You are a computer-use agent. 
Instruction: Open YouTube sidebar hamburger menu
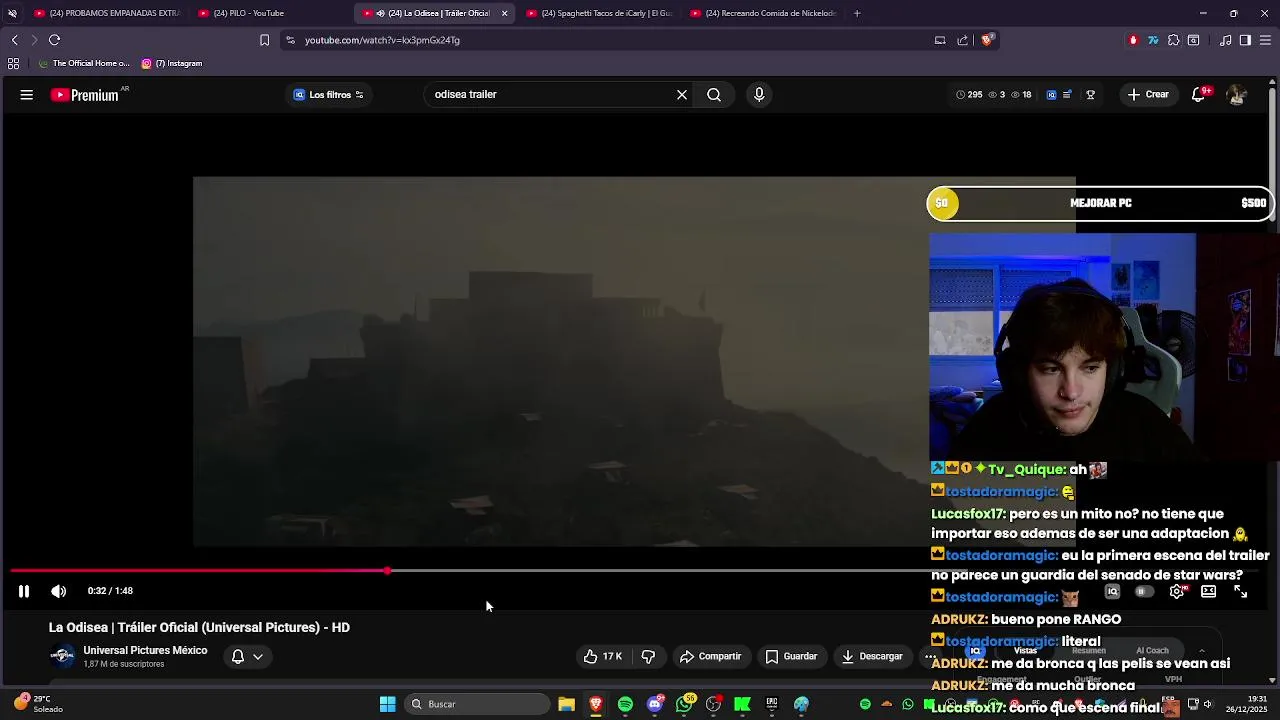pyautogui.click(x=27, y=95)
